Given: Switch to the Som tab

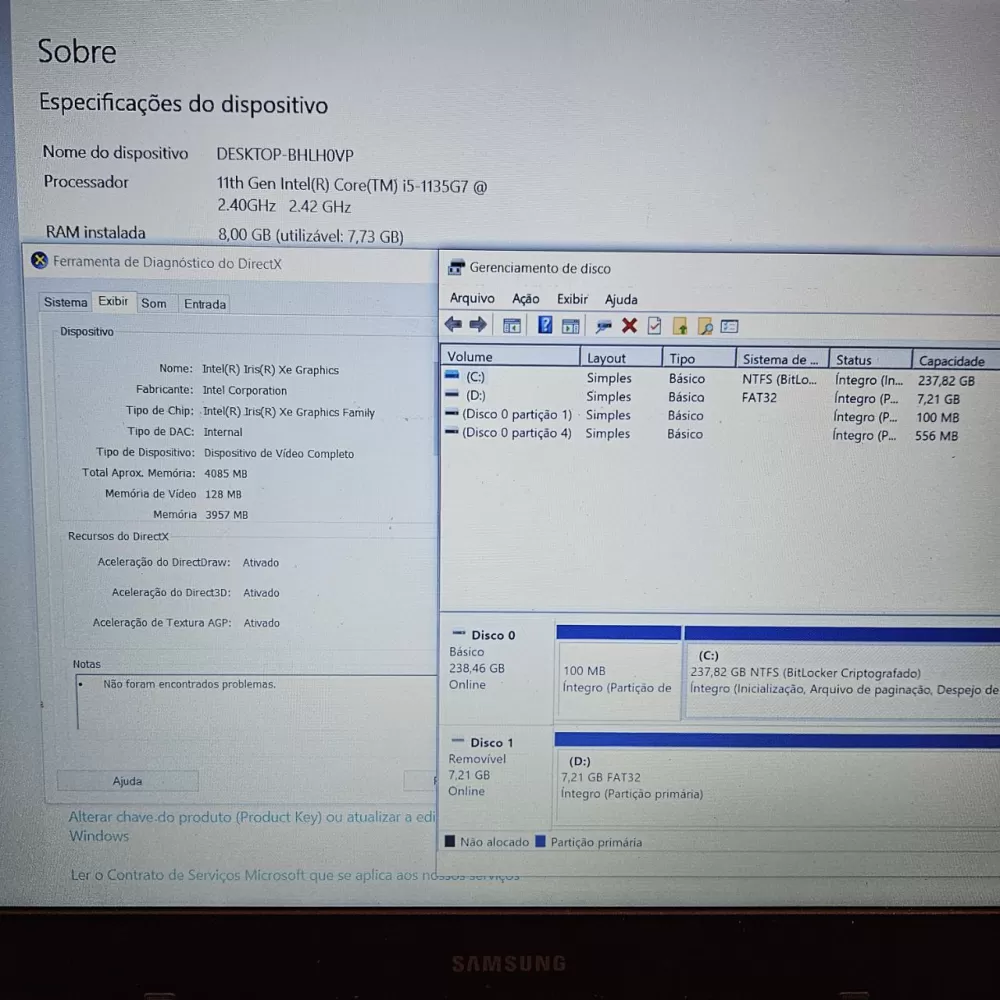Looking at the screenshot, I should click(154, 304).
